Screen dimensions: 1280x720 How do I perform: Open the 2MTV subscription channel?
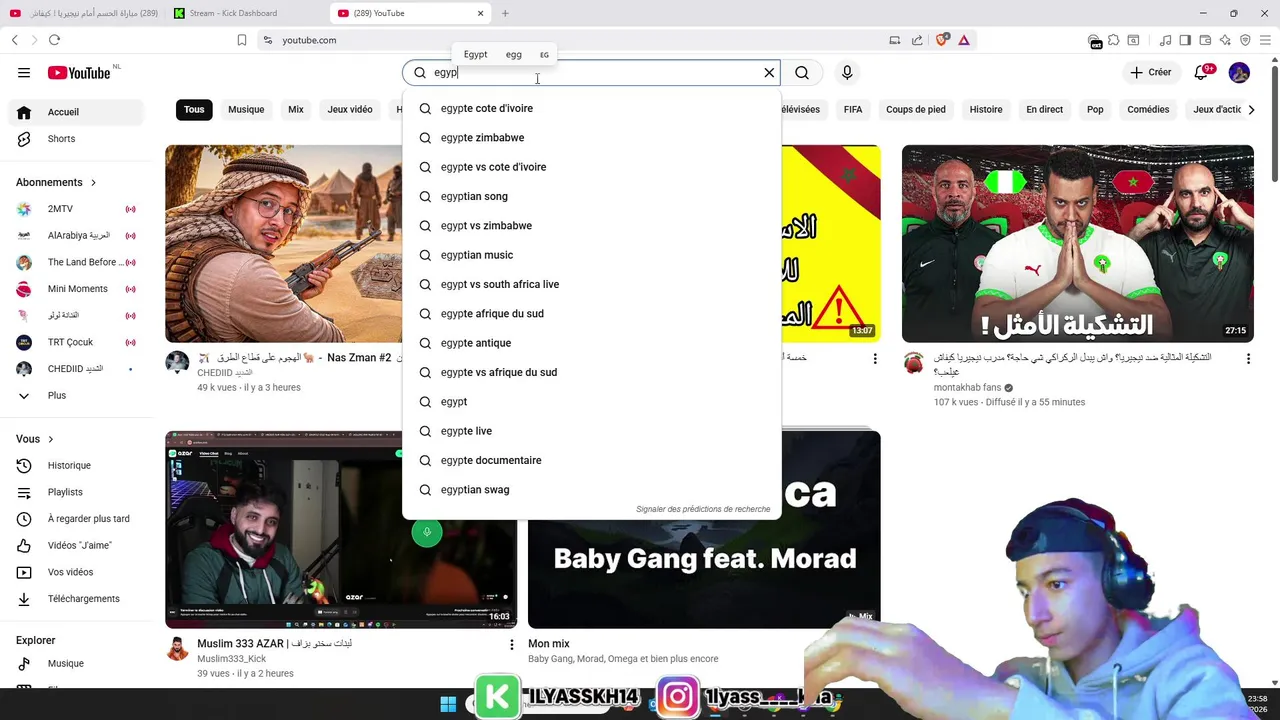point(78,209)
